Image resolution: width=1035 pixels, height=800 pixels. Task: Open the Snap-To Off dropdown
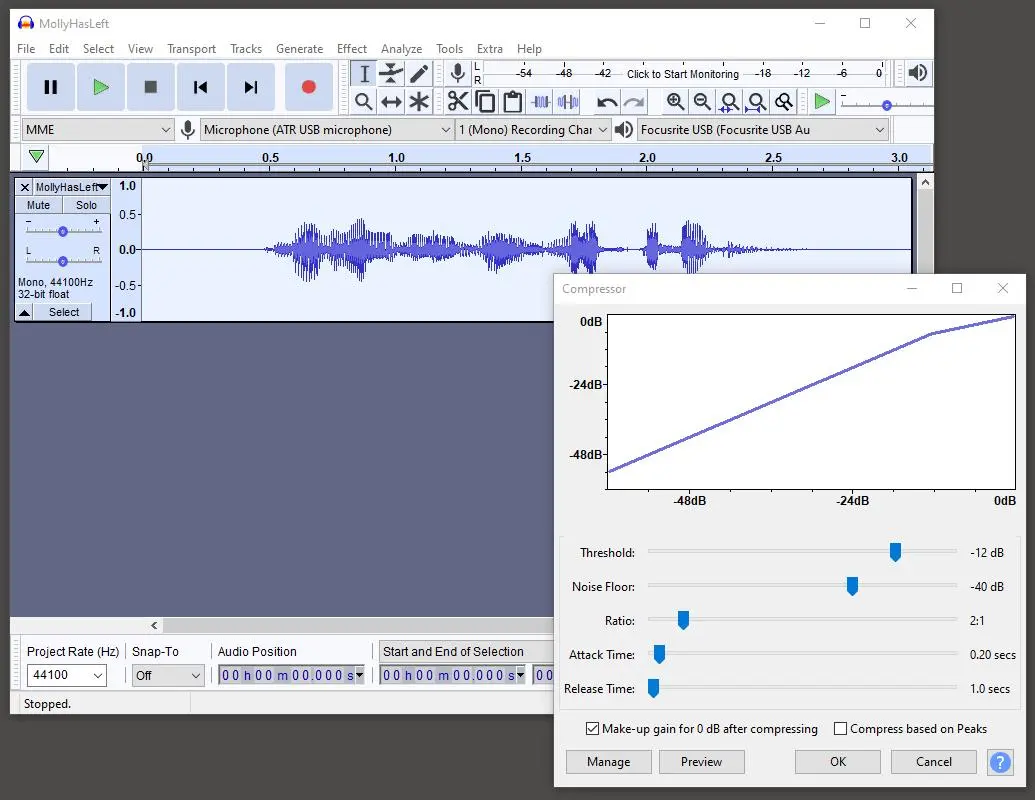(168, 675)
